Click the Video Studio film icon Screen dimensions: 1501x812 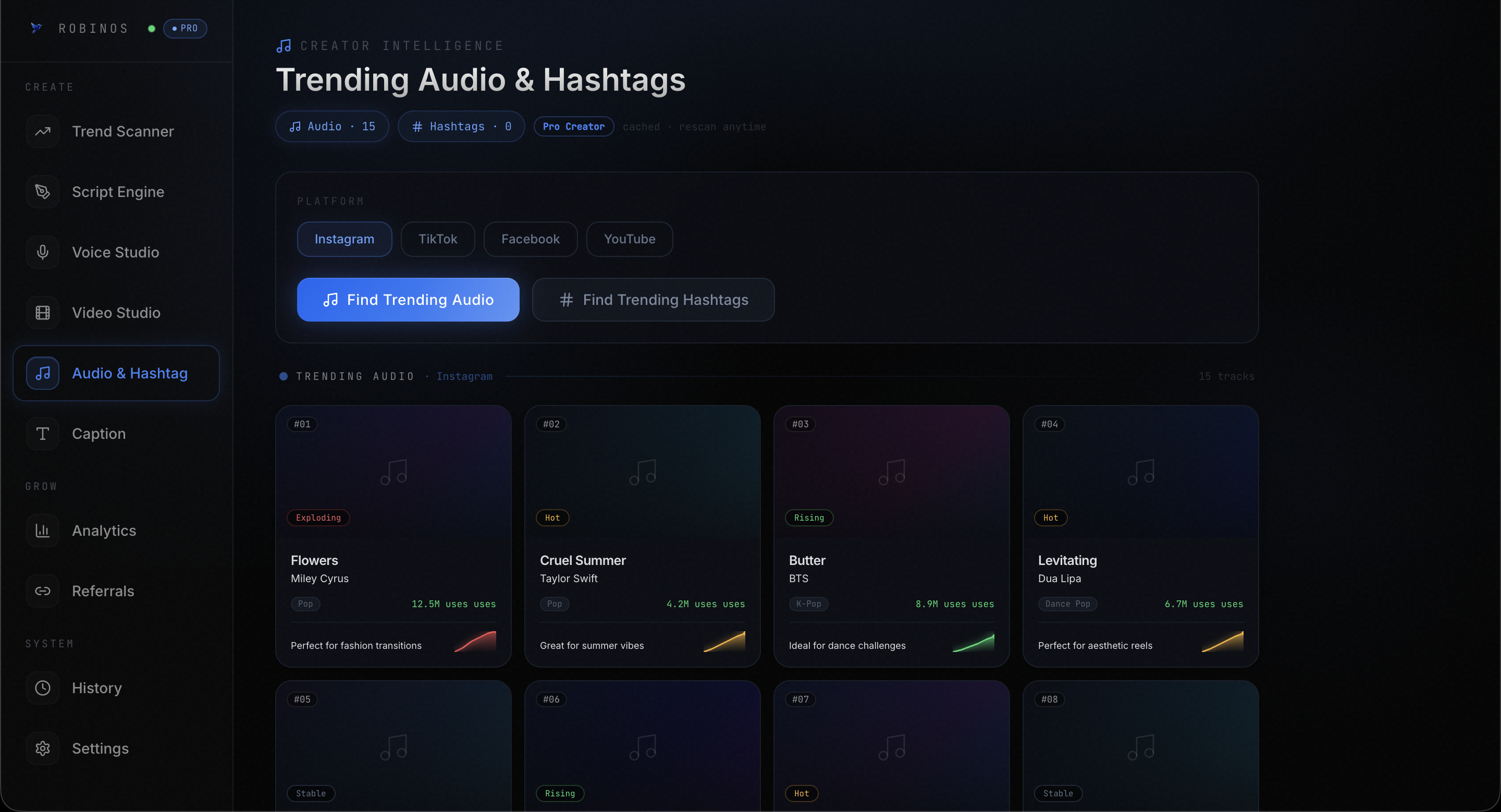43,313
